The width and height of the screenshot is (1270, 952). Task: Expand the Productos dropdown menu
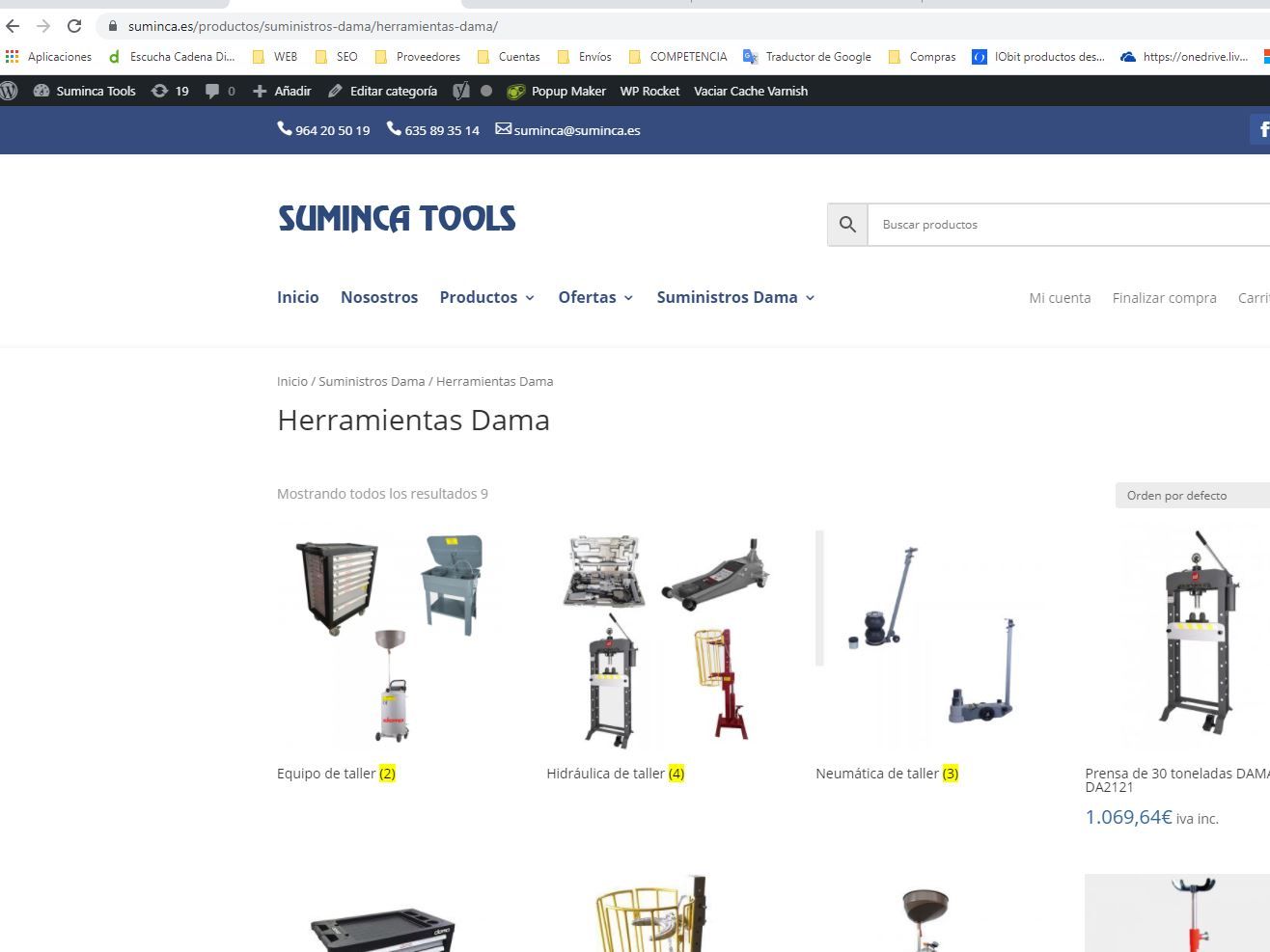[487, 297]
